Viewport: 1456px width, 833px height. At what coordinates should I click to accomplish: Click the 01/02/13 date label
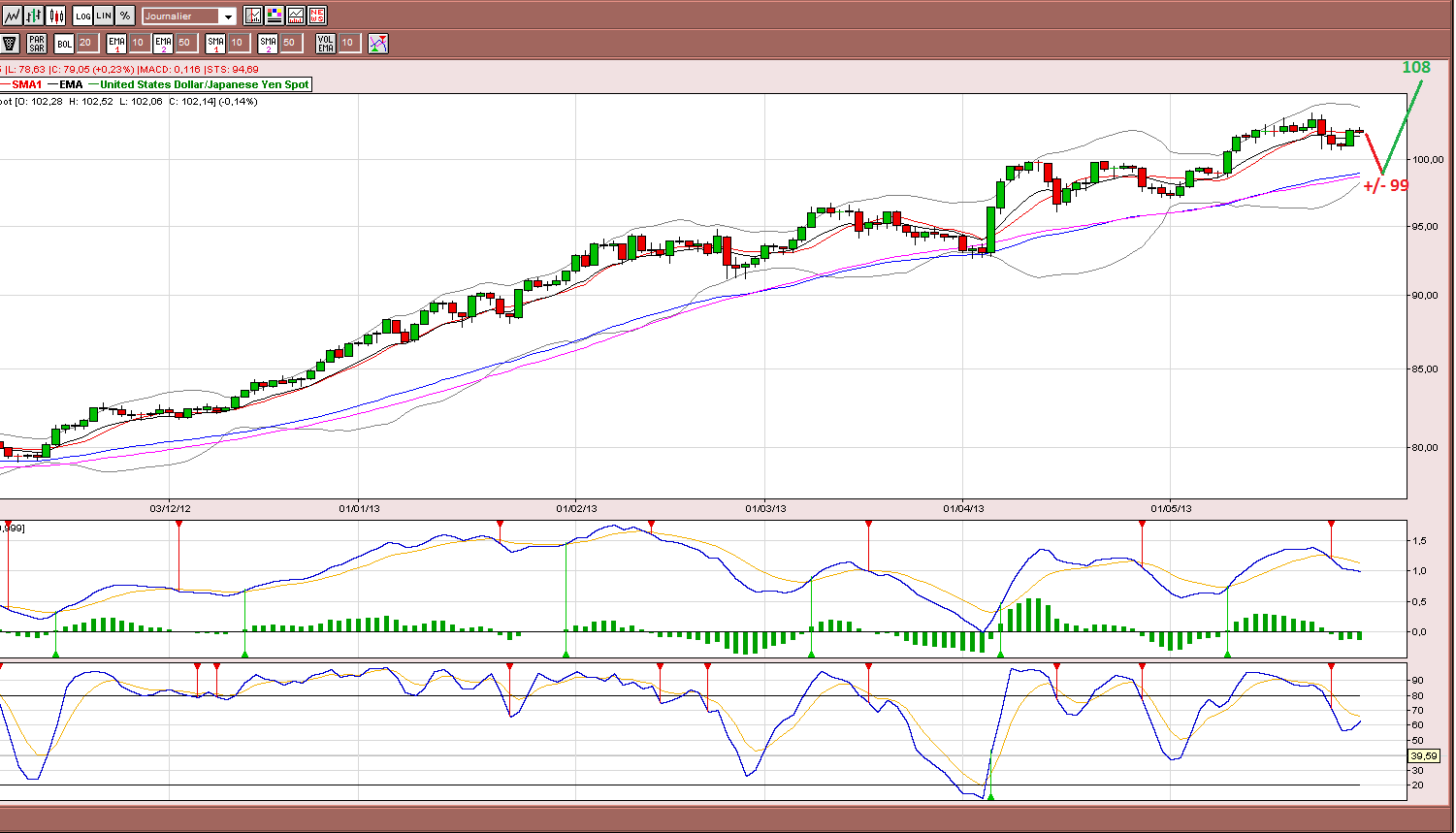[x=576, y=508]
